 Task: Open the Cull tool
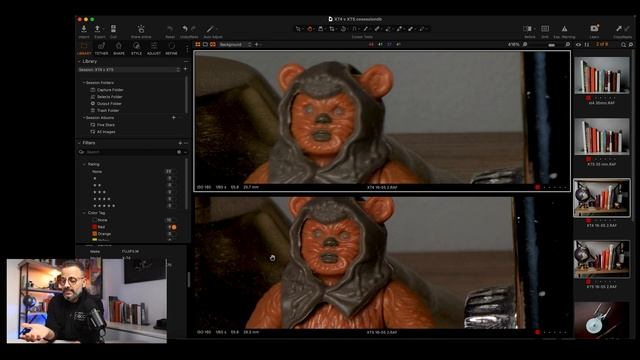113,29
